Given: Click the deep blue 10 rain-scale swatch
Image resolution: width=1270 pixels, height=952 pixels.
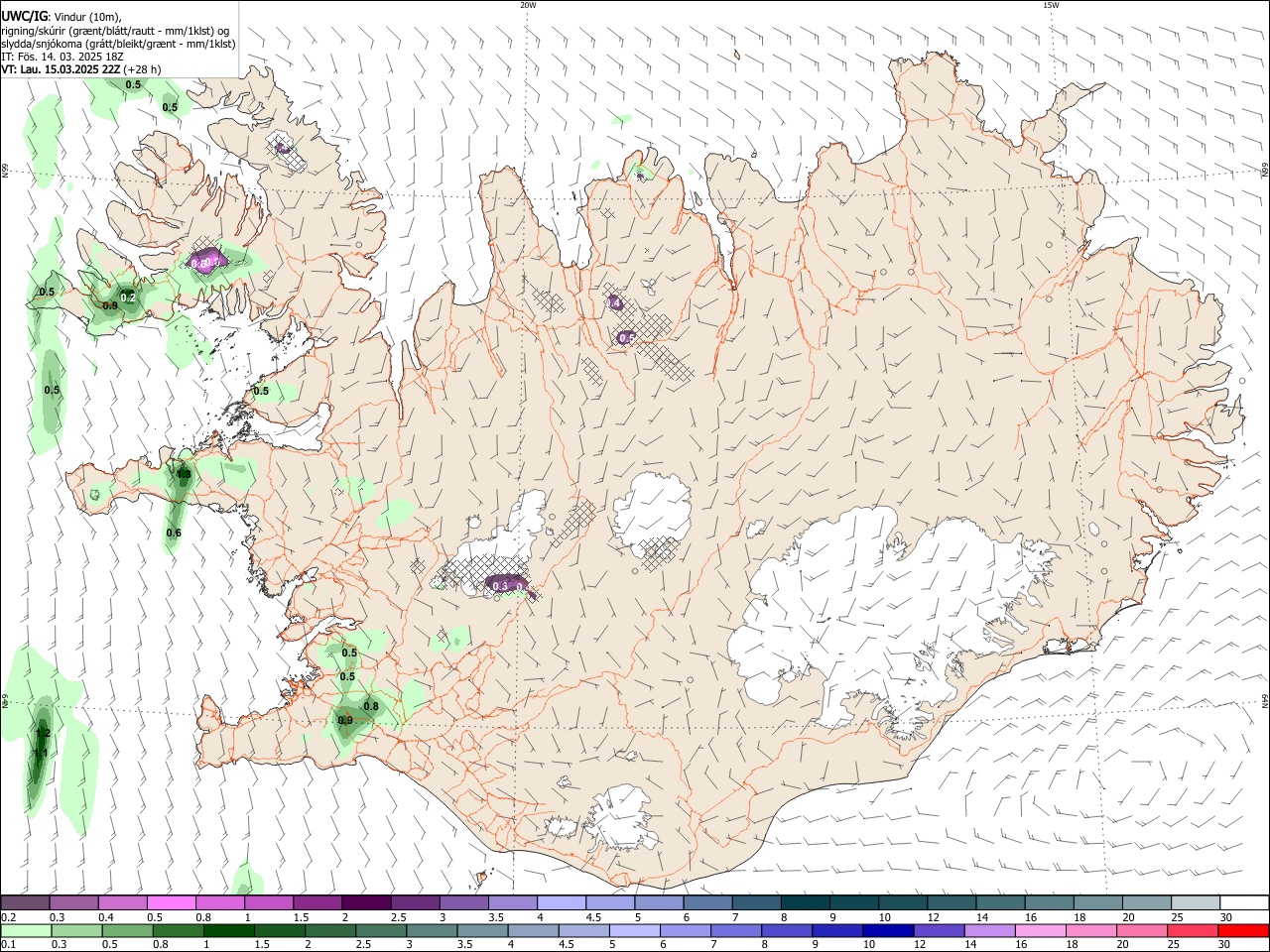Looking at the screenshot, I should 886,930.
